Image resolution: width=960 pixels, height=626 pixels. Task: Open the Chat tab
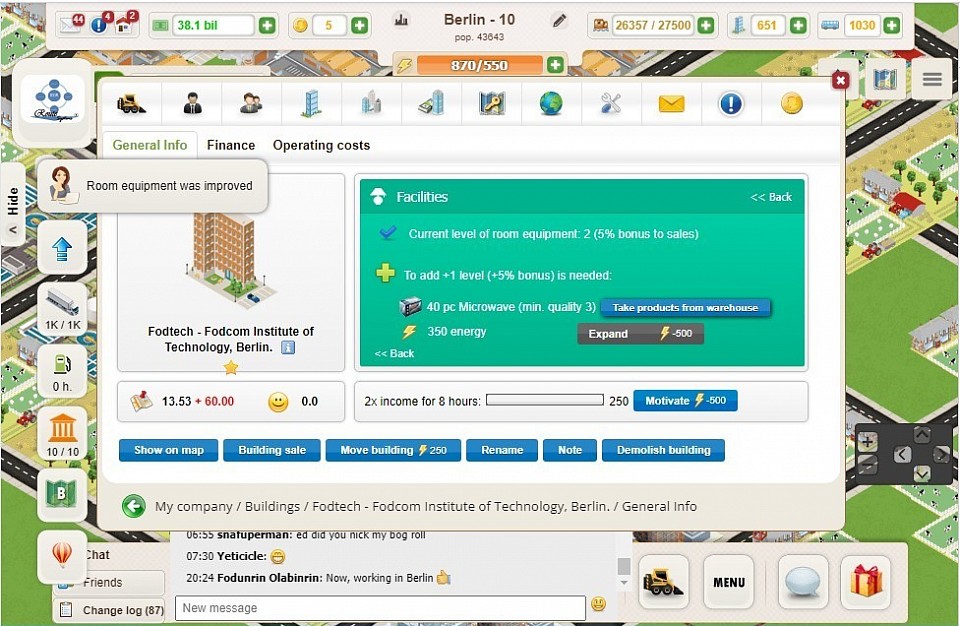pos(98,555)
